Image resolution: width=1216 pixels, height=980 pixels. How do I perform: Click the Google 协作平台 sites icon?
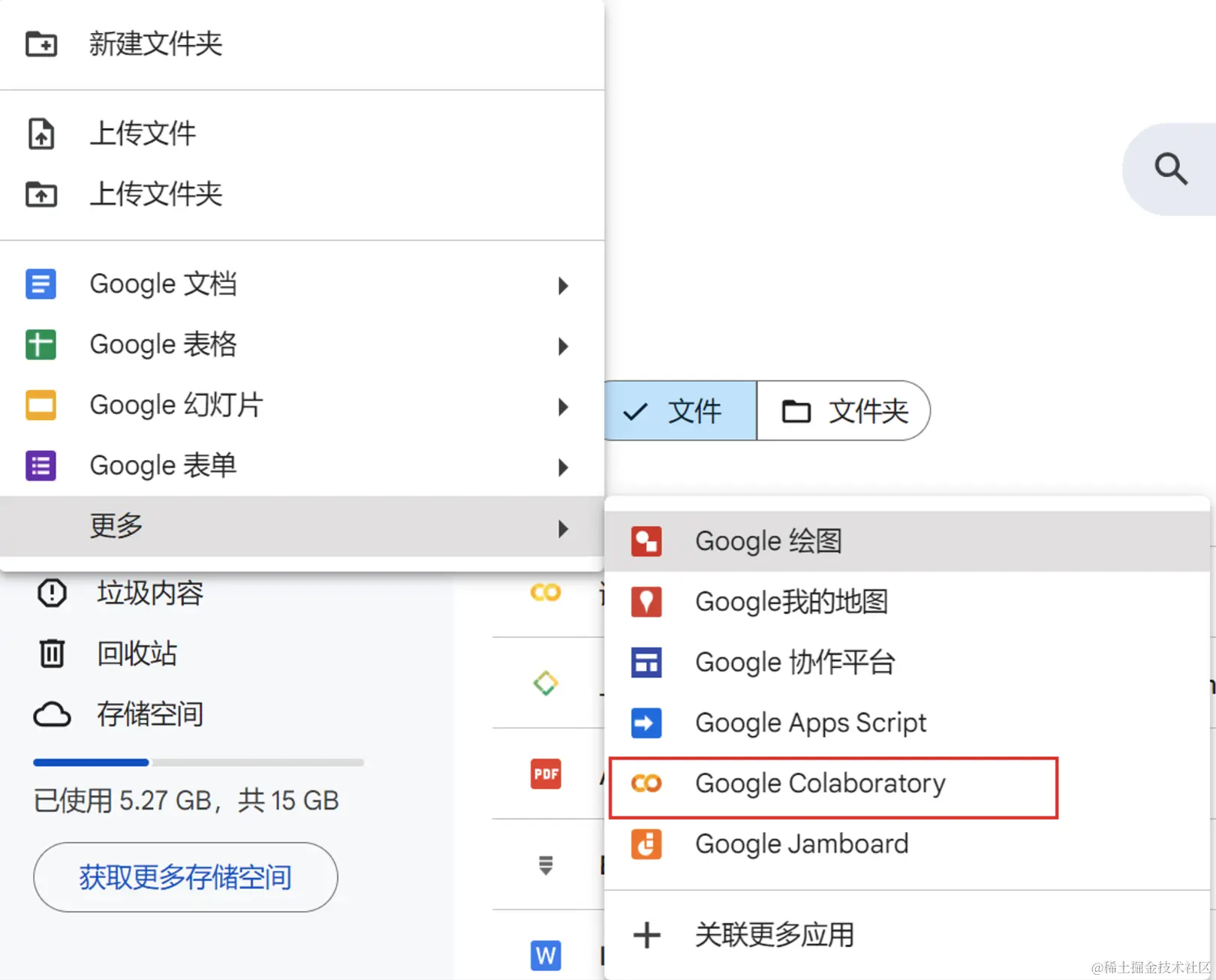646,663
